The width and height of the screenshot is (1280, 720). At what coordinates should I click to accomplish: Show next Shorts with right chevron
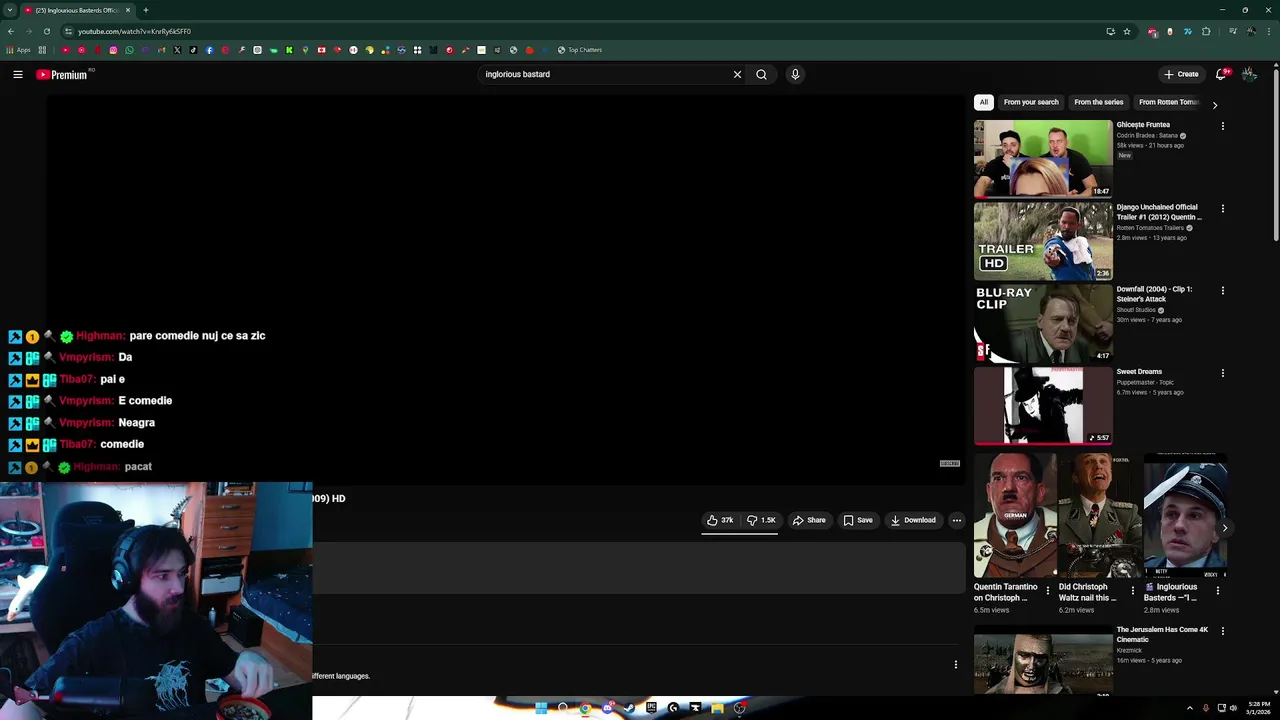1224,528
